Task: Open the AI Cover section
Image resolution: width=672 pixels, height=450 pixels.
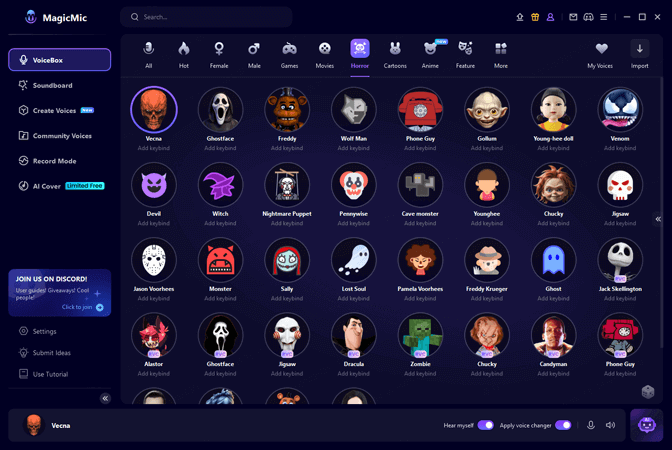Action: coord(61,186)
